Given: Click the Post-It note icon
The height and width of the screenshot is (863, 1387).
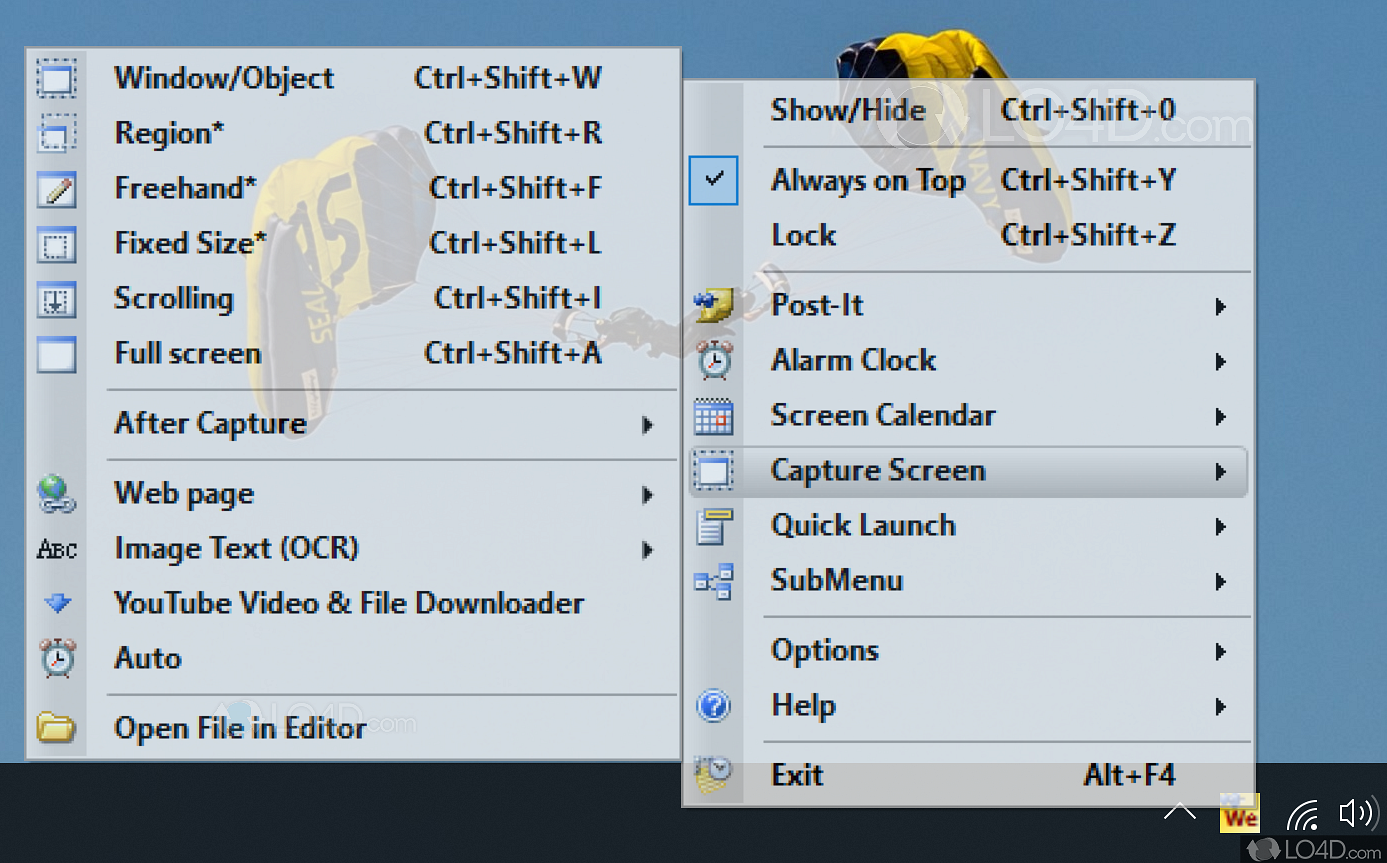Looking at the screenshot, I should tap(713, 305).
